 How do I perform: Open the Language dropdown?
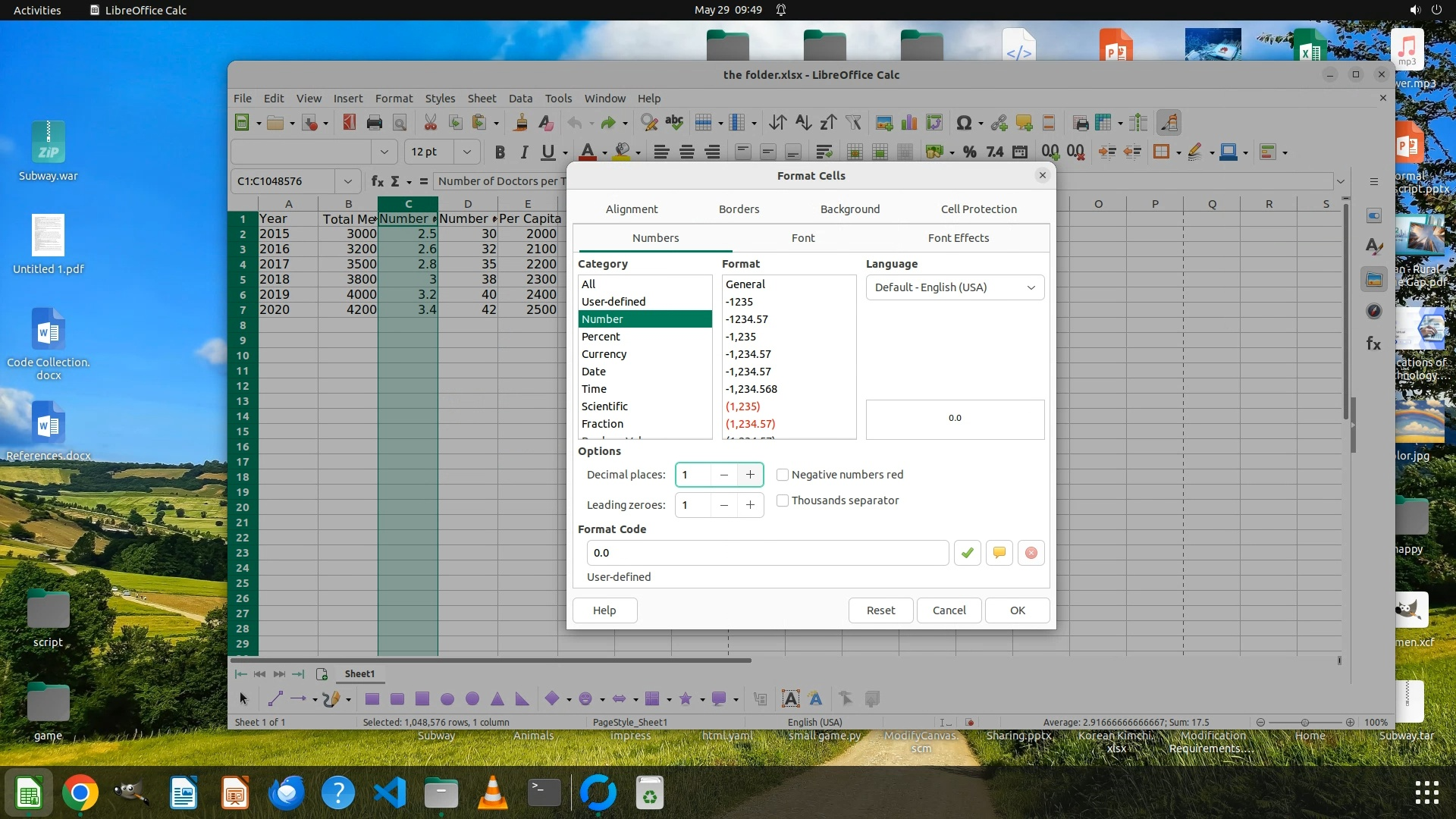click(x=955, y=287)
